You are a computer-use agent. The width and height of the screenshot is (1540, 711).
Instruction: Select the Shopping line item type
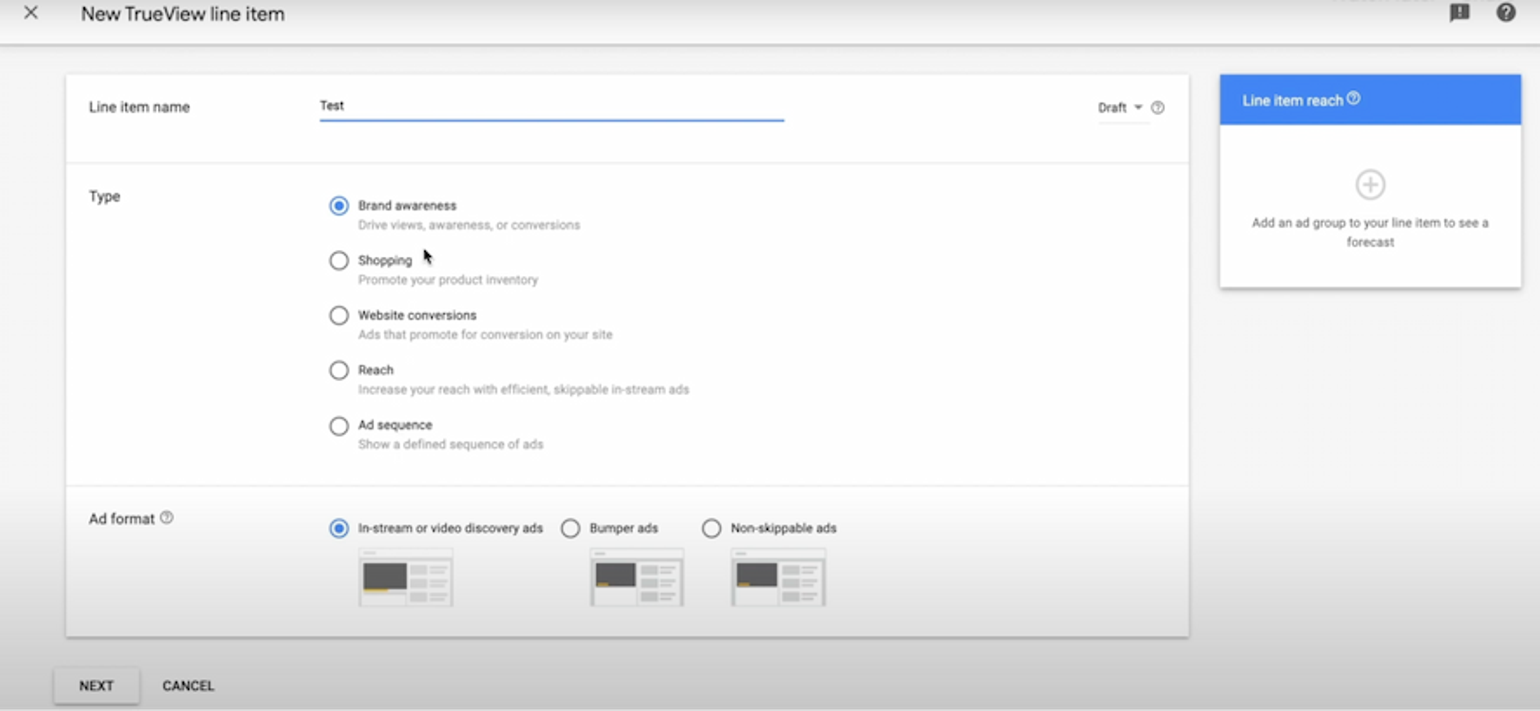[x=339, y=260]
